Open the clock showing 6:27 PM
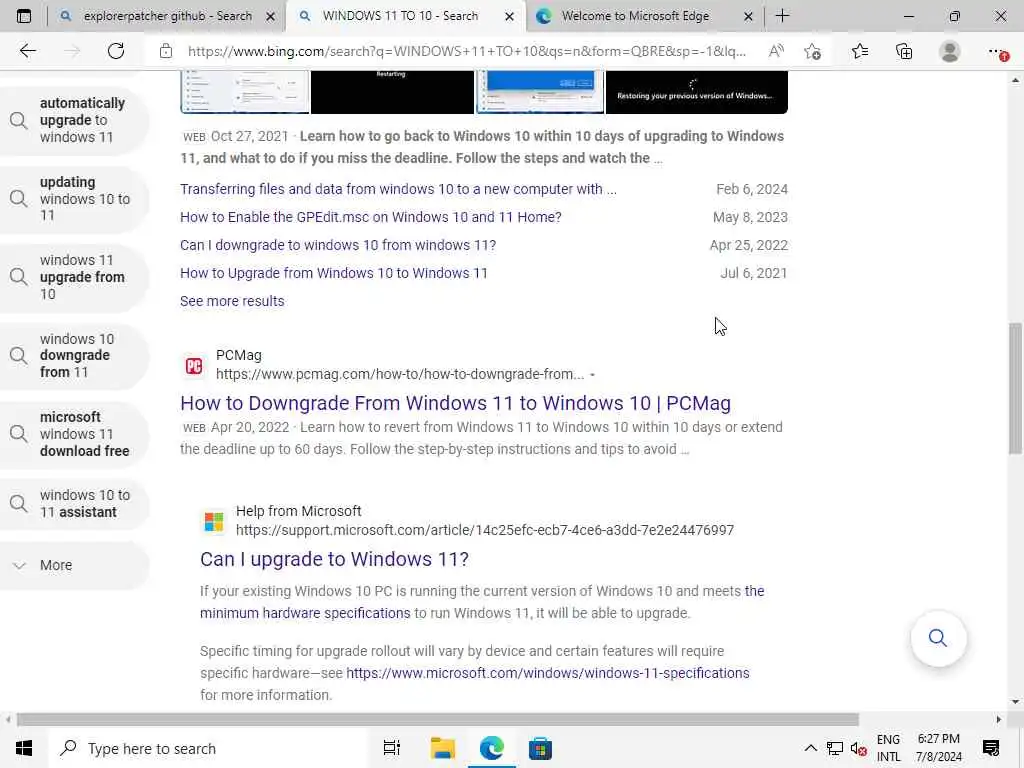 click(938, 748)
